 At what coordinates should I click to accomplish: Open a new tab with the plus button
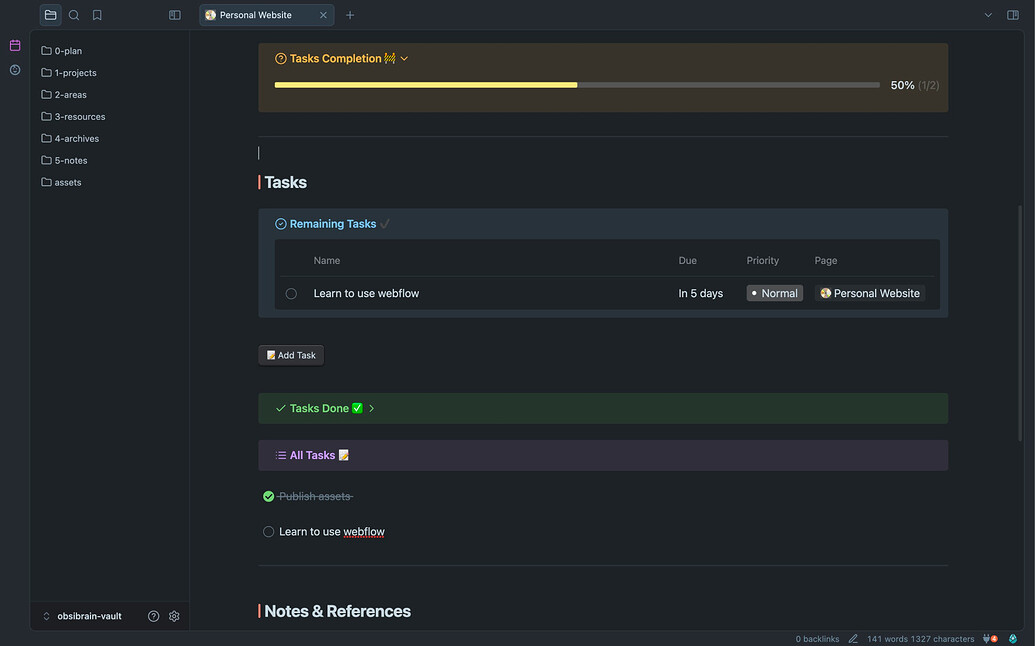click(347, 15)
